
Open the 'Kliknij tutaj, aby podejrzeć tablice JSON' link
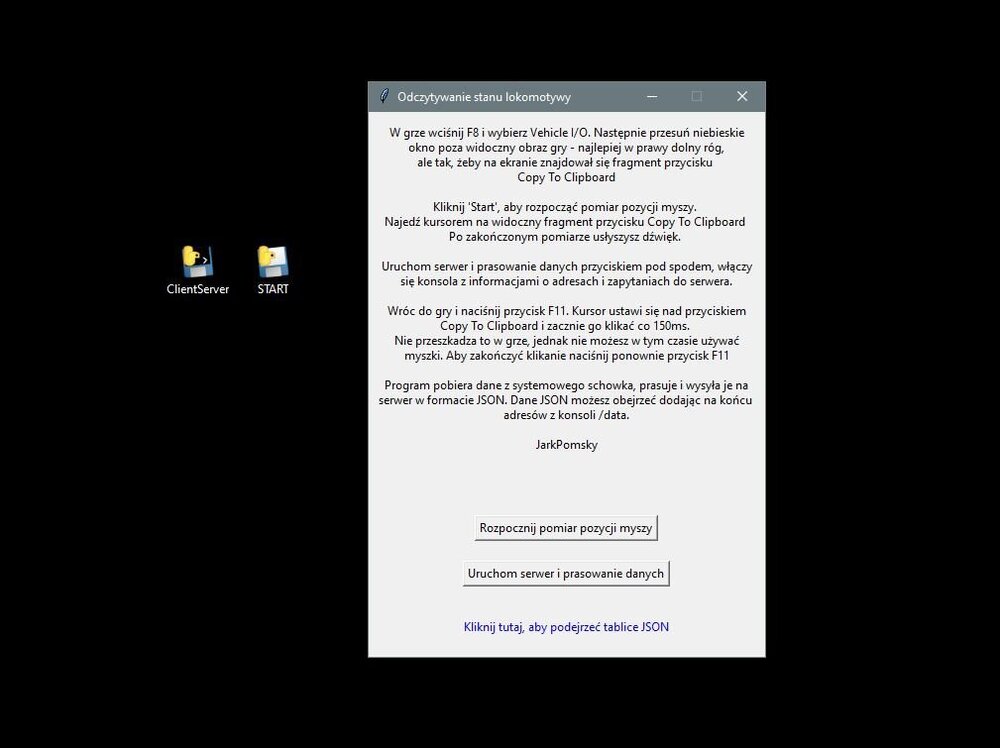pos(566,627)
